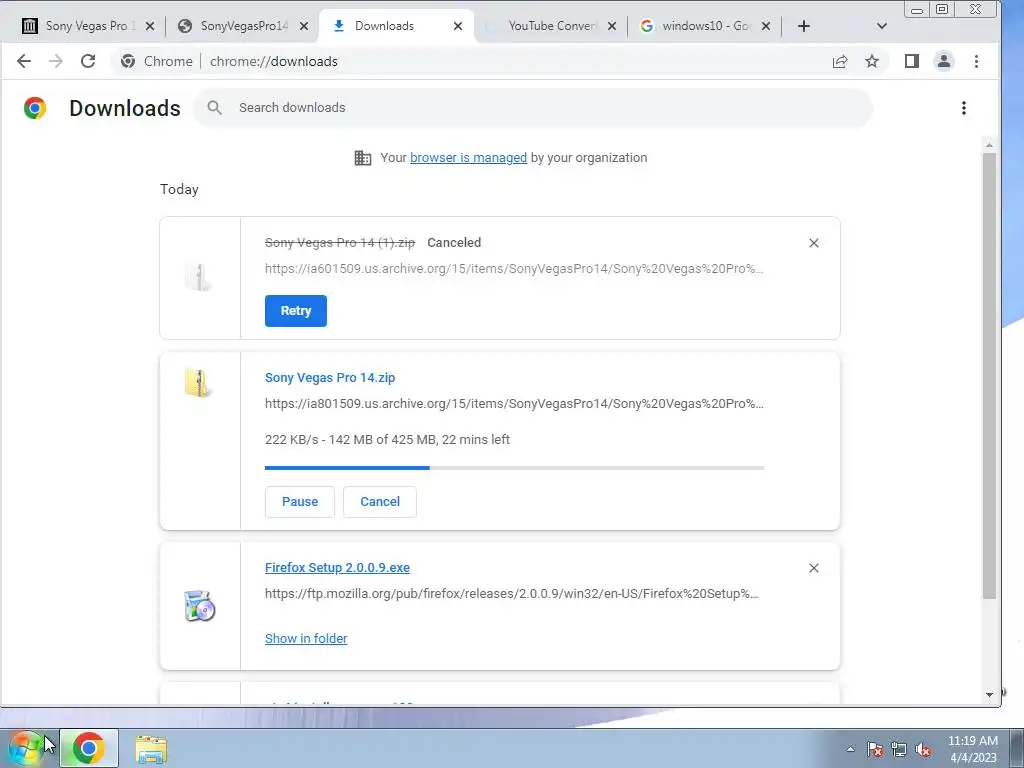Click the '222 KB/s - 142 MB of 425 MB' status
The height and width of the screenshot is (768, 1024).
tap(387, 440)
